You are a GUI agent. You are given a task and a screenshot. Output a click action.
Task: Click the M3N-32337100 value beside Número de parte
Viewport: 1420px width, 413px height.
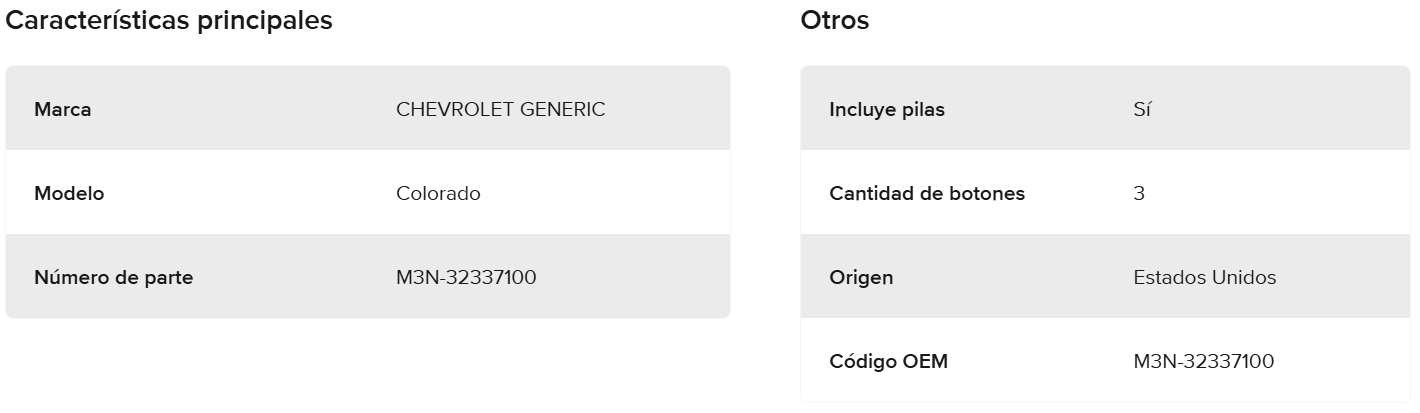(466, 277)
